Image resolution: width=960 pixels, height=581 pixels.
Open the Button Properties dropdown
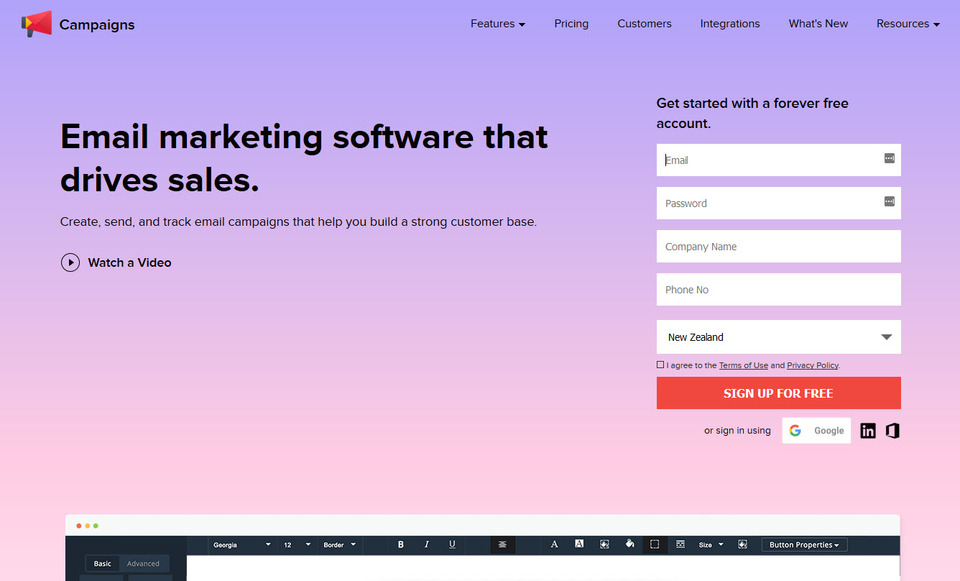(804, 545)
